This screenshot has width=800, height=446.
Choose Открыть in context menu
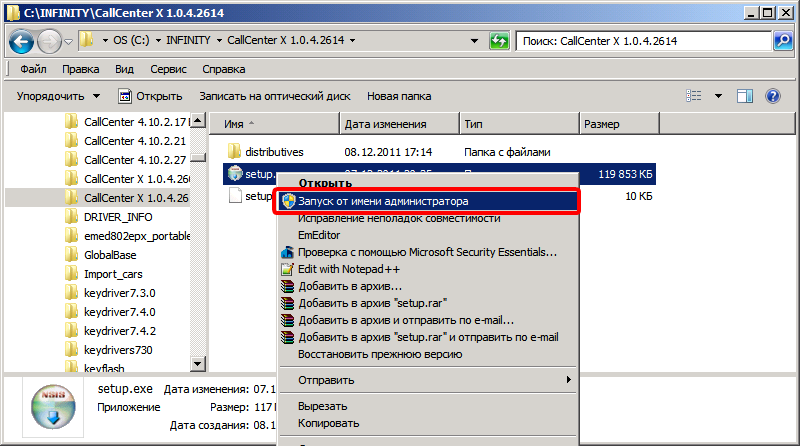(325, 183)
